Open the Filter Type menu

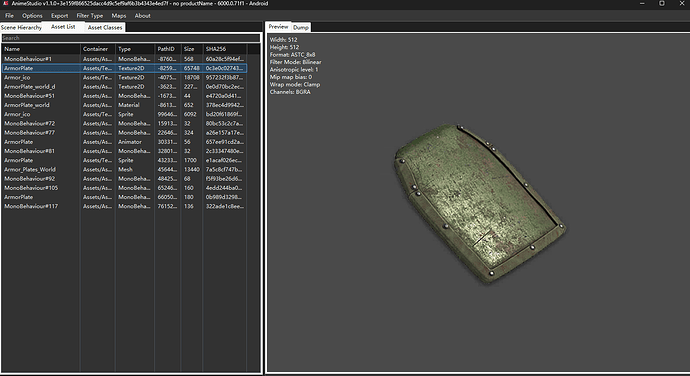(x=90, y=15)
